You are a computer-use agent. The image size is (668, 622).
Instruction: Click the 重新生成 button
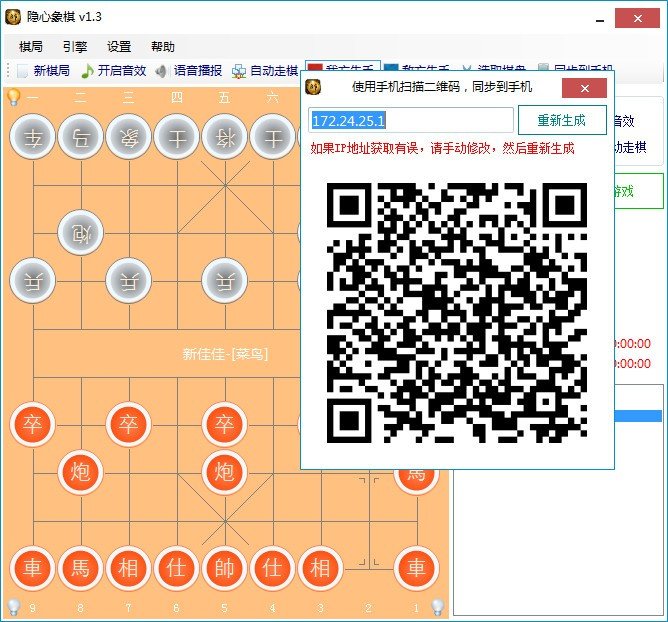pyautogui.click(x=562, y=120)
